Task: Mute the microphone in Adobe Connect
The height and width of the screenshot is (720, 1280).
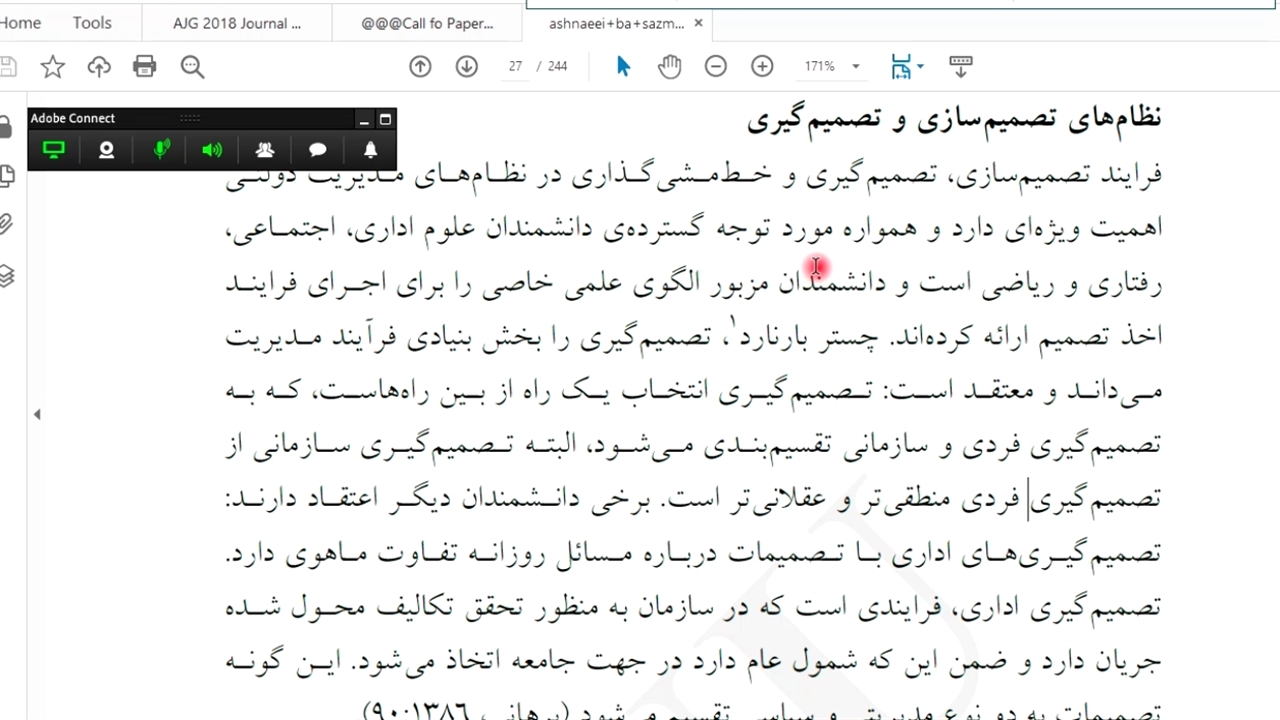Action: pos(161,150)
